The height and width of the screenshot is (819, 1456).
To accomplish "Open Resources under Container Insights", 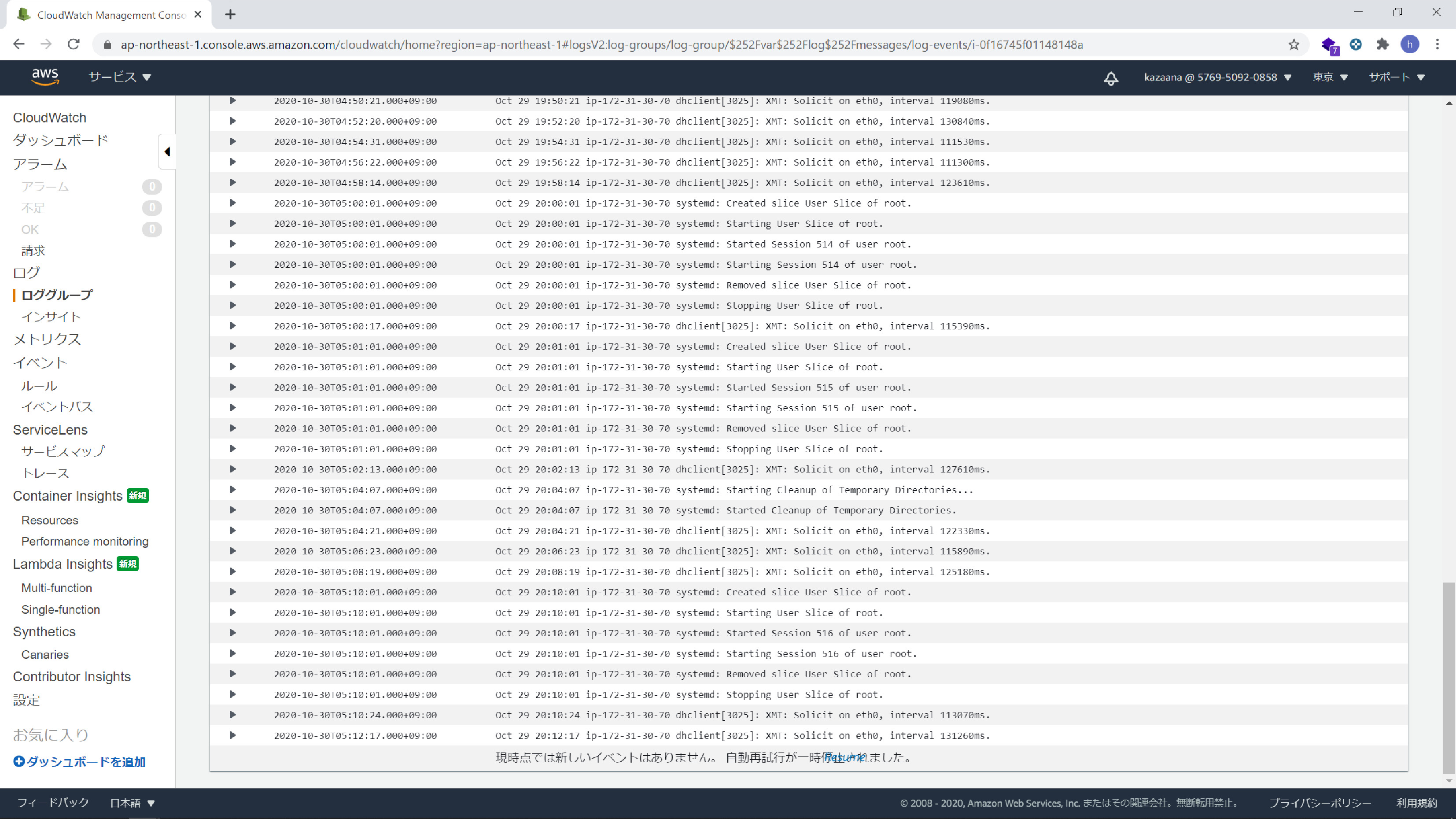I will 50,520.
